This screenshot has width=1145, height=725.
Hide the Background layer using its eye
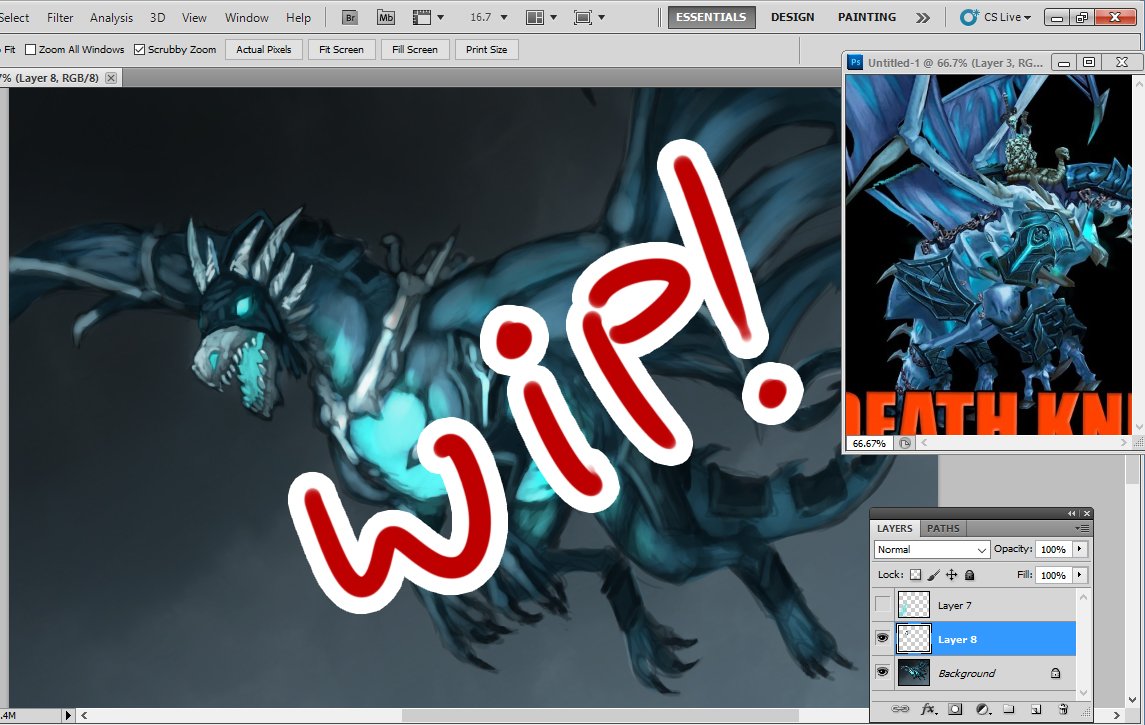(x=882, y=672)
